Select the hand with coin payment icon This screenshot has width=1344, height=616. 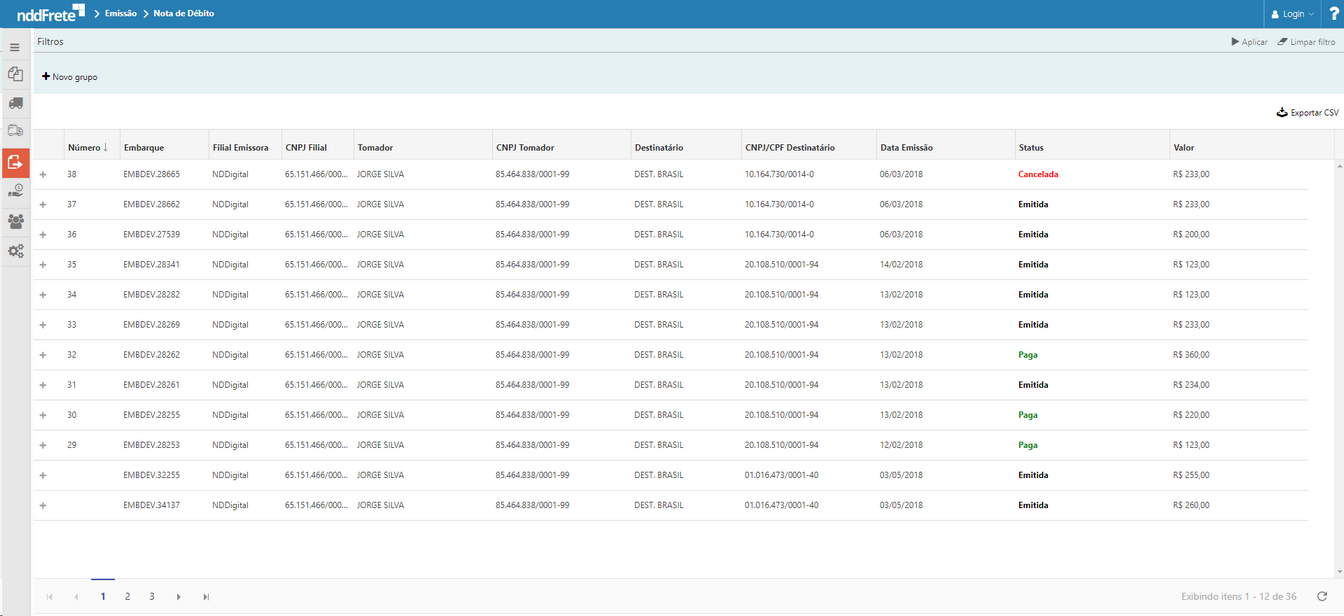point(15,191)
